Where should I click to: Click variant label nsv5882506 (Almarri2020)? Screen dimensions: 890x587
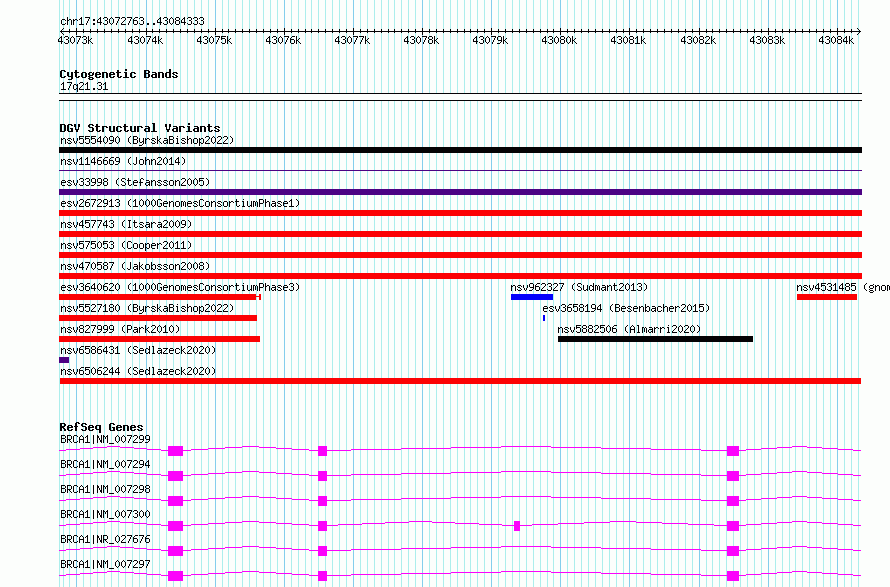click(629, 329)
